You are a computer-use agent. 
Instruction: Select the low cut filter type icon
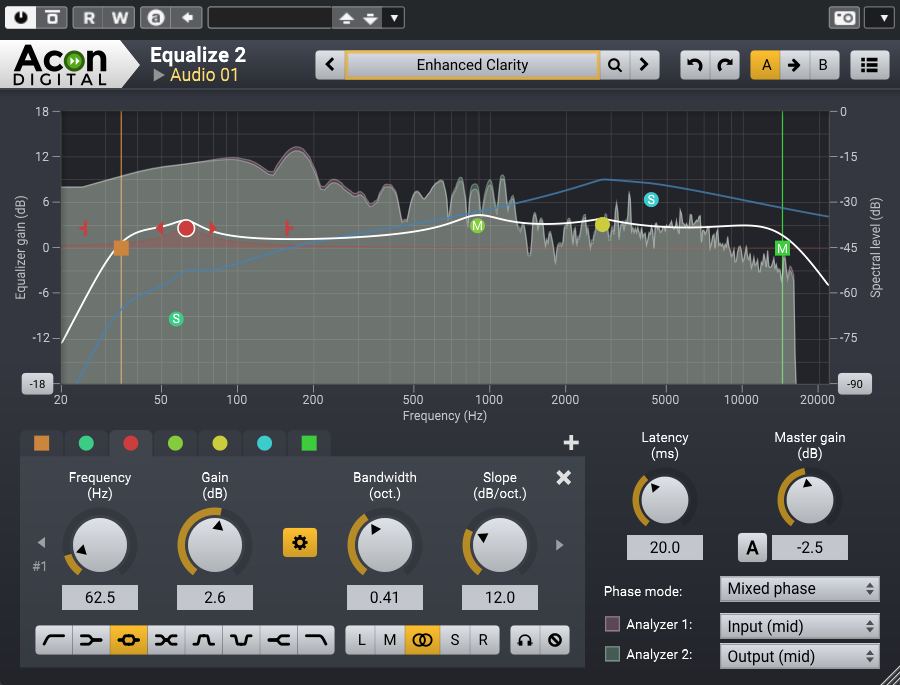pos(54,640)
